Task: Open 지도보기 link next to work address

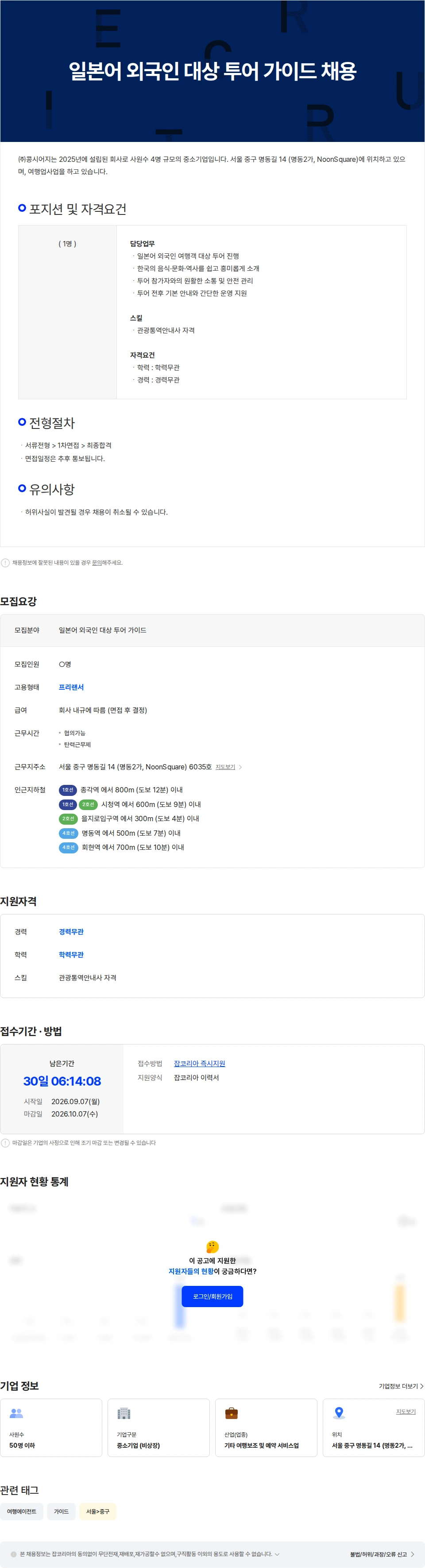Action: click(x=225, y=767)
